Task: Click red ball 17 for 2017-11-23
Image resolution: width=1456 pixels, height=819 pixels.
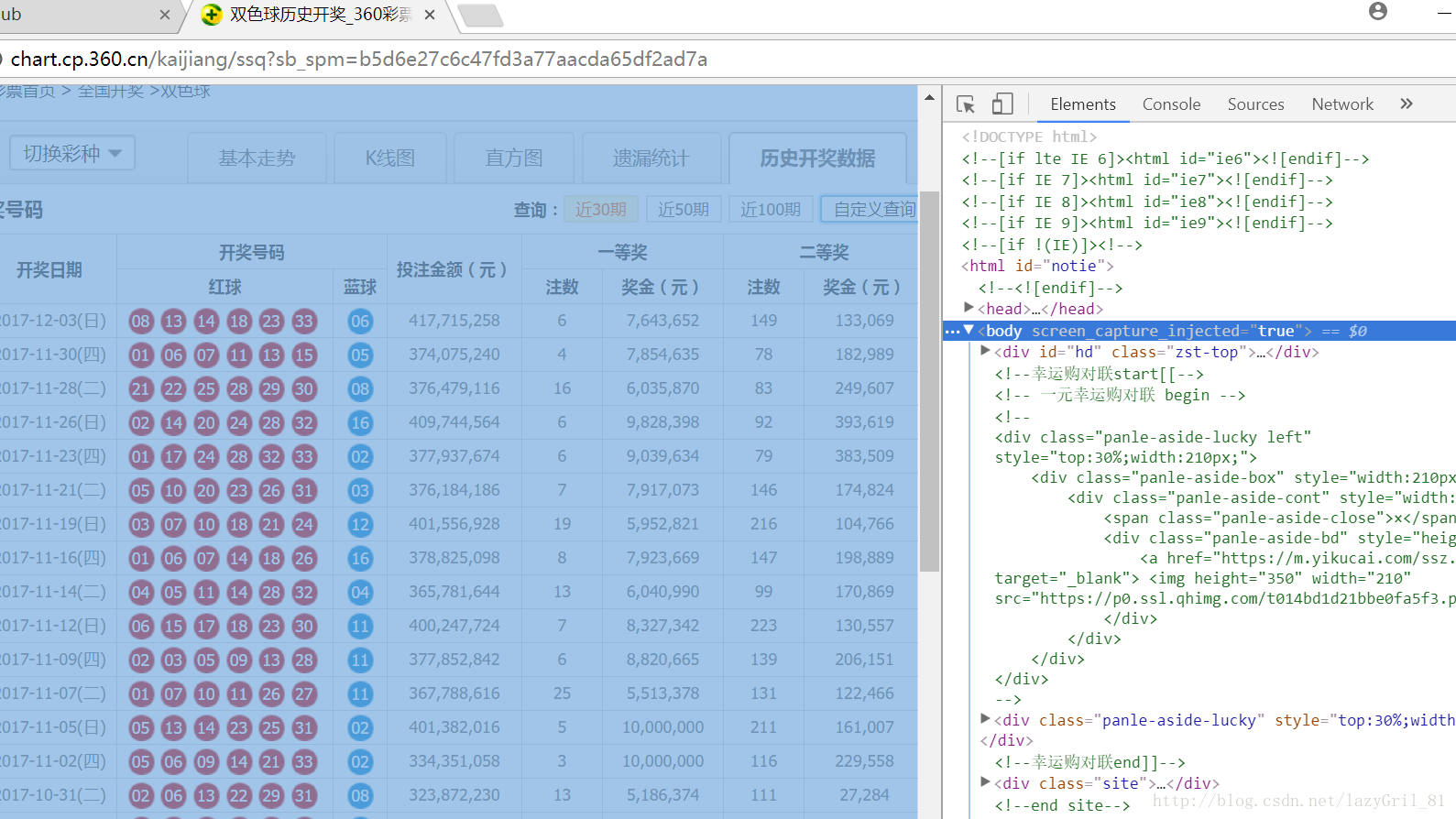Action: [x=173, y=457]
